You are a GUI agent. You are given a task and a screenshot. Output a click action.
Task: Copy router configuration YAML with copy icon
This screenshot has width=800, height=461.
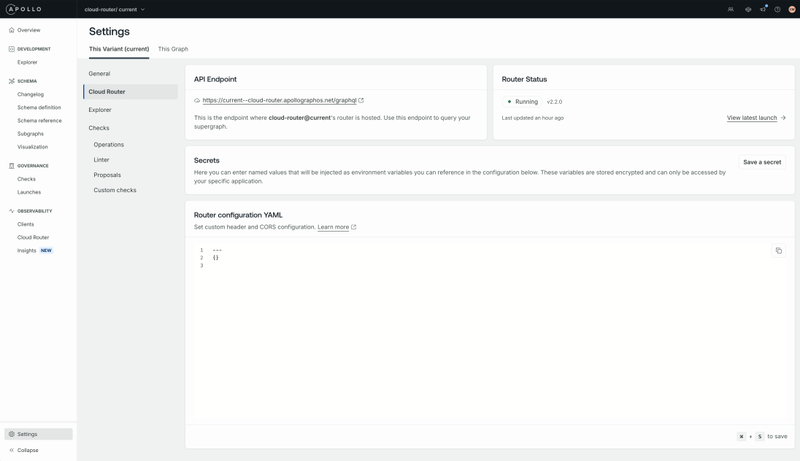click(779, 250)
